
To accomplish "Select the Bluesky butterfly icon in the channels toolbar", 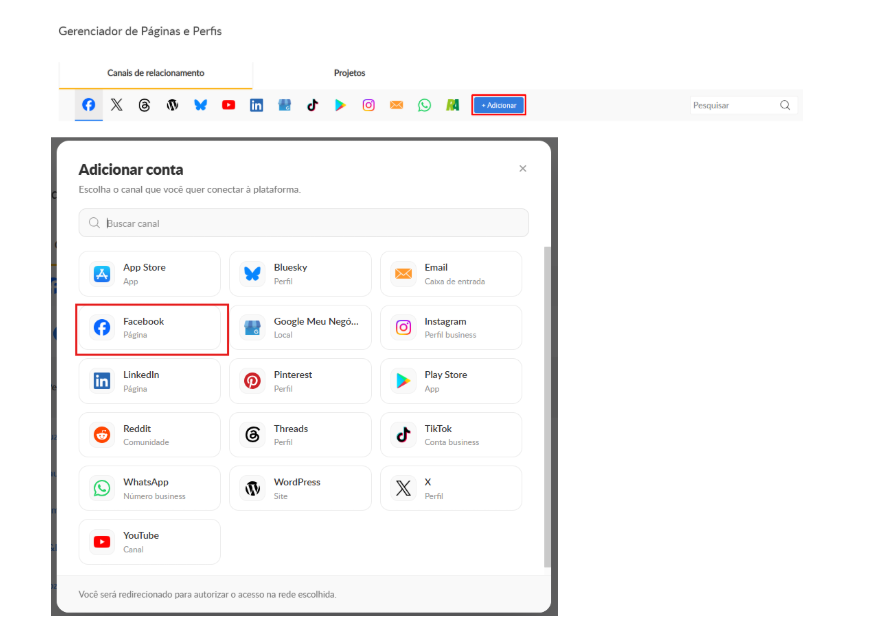I will 200,105.
